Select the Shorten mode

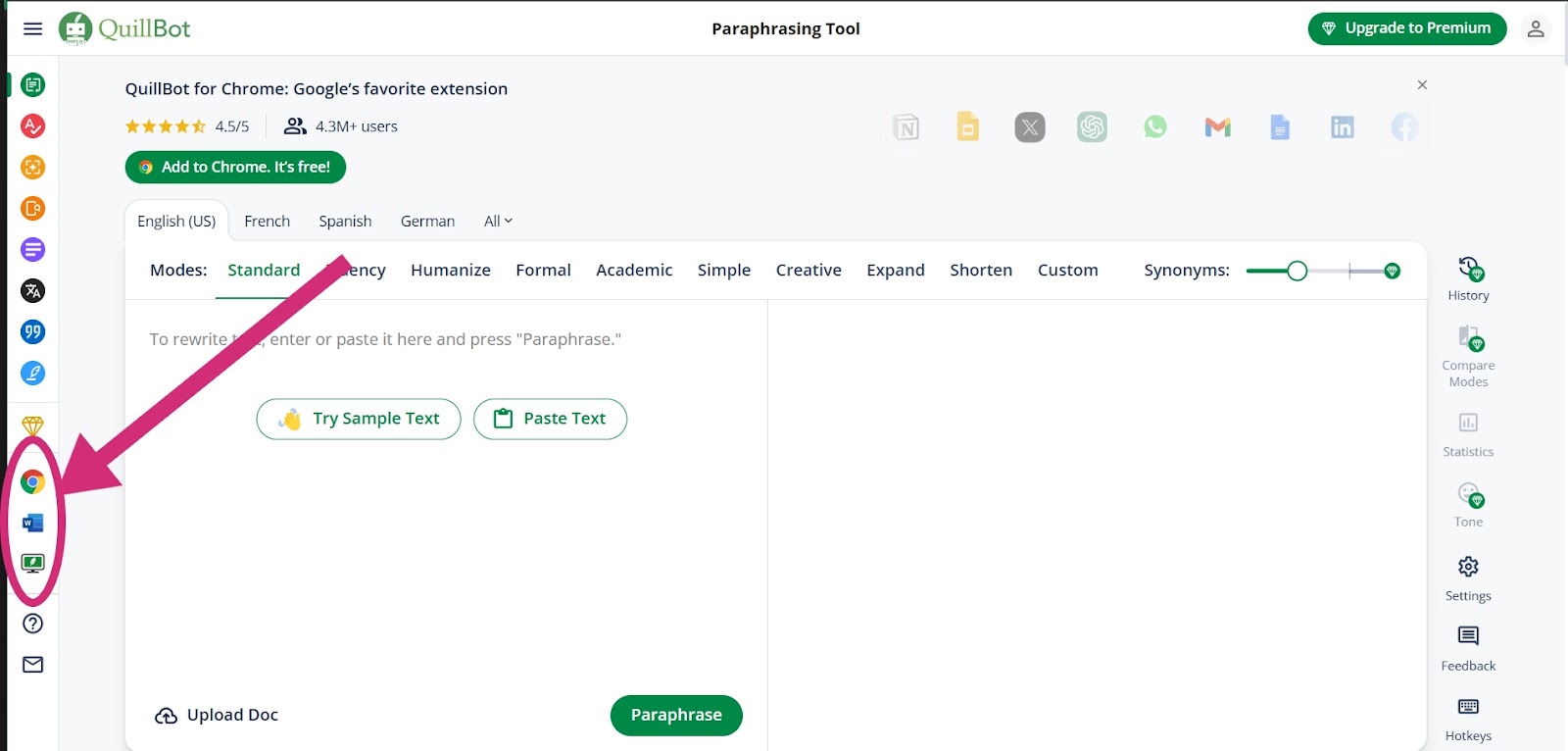(981, 271)
